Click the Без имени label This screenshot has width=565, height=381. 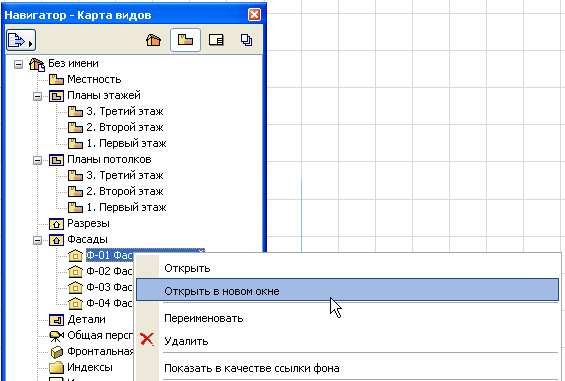[73, 63]
